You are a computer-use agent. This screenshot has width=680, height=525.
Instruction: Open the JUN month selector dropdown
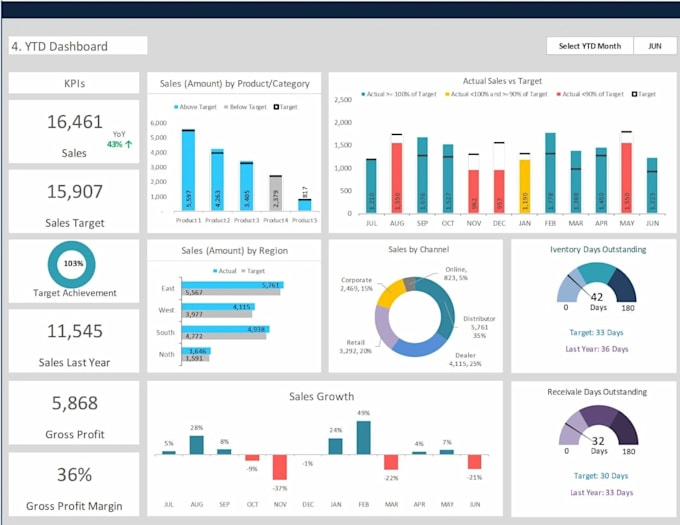(655, 46)
